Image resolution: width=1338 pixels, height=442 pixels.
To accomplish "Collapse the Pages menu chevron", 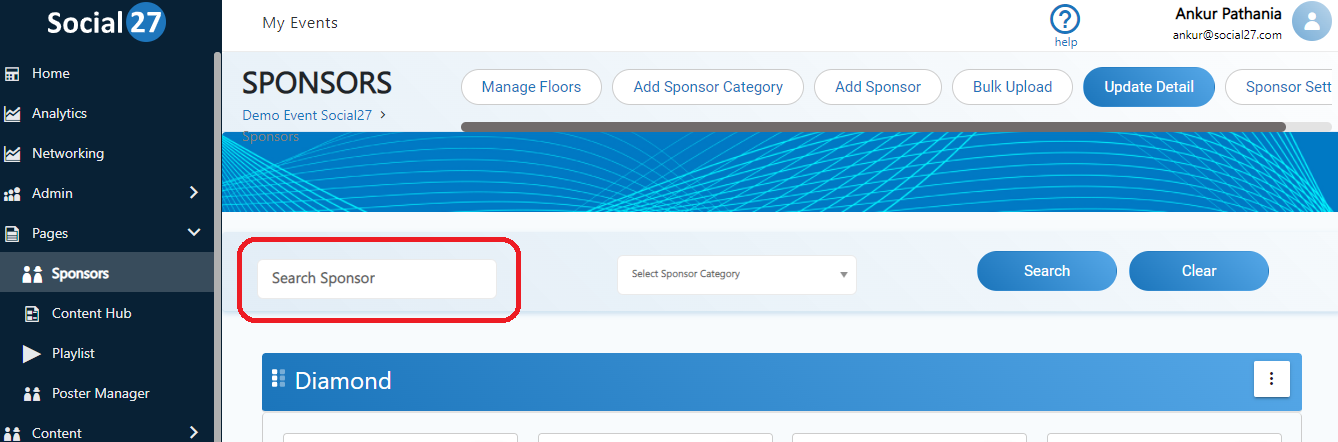I will coord(194,233).
